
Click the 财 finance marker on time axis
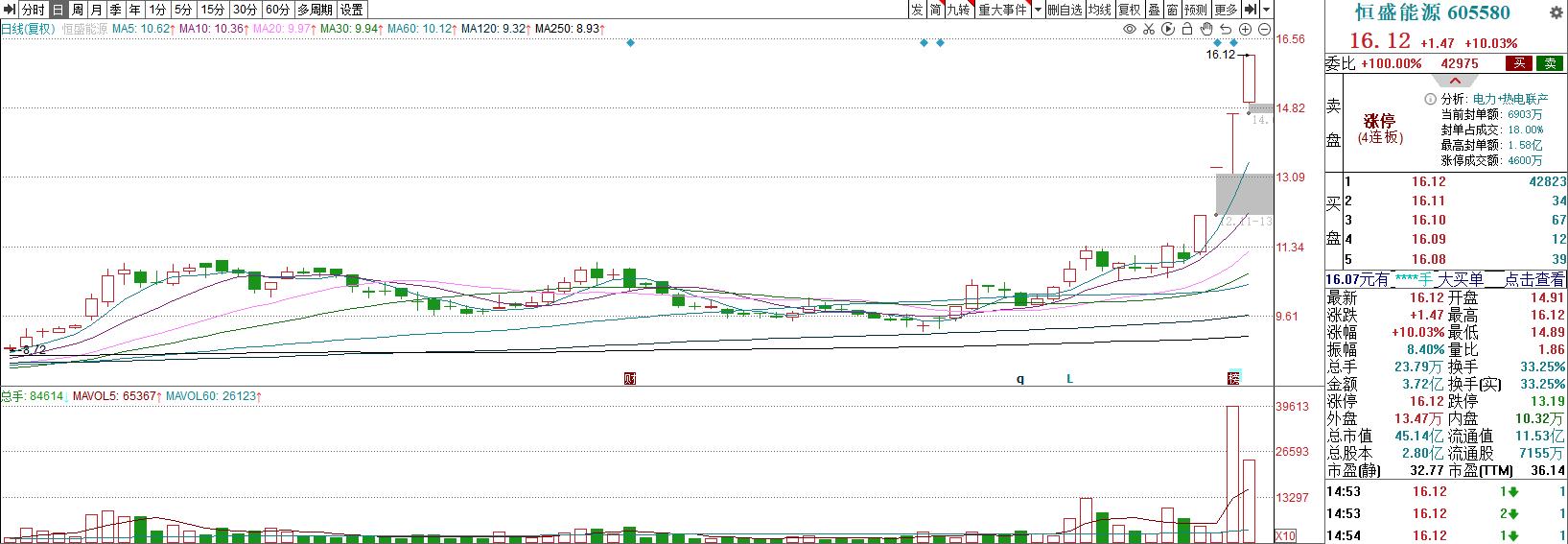(x=630, y=379)
